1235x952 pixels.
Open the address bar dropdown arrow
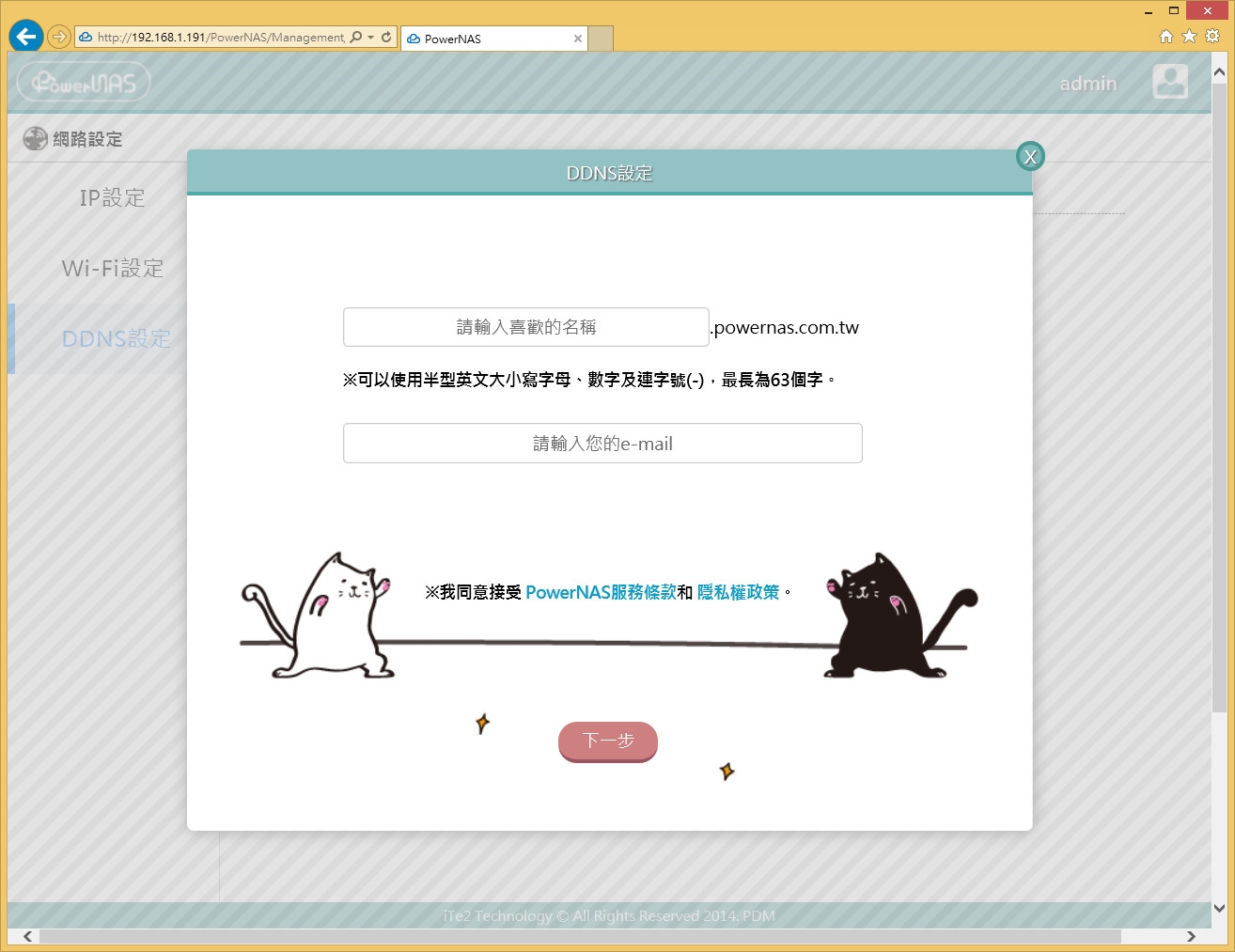(371, 38)
